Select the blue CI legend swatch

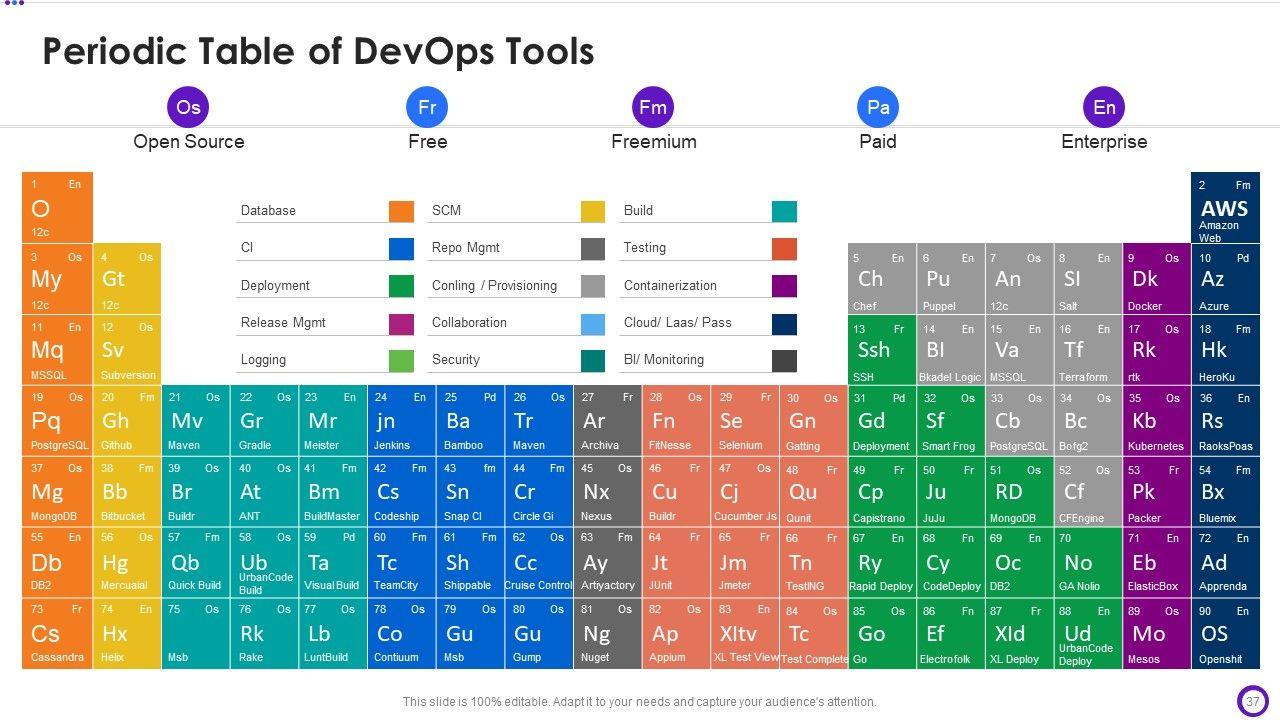401,248
